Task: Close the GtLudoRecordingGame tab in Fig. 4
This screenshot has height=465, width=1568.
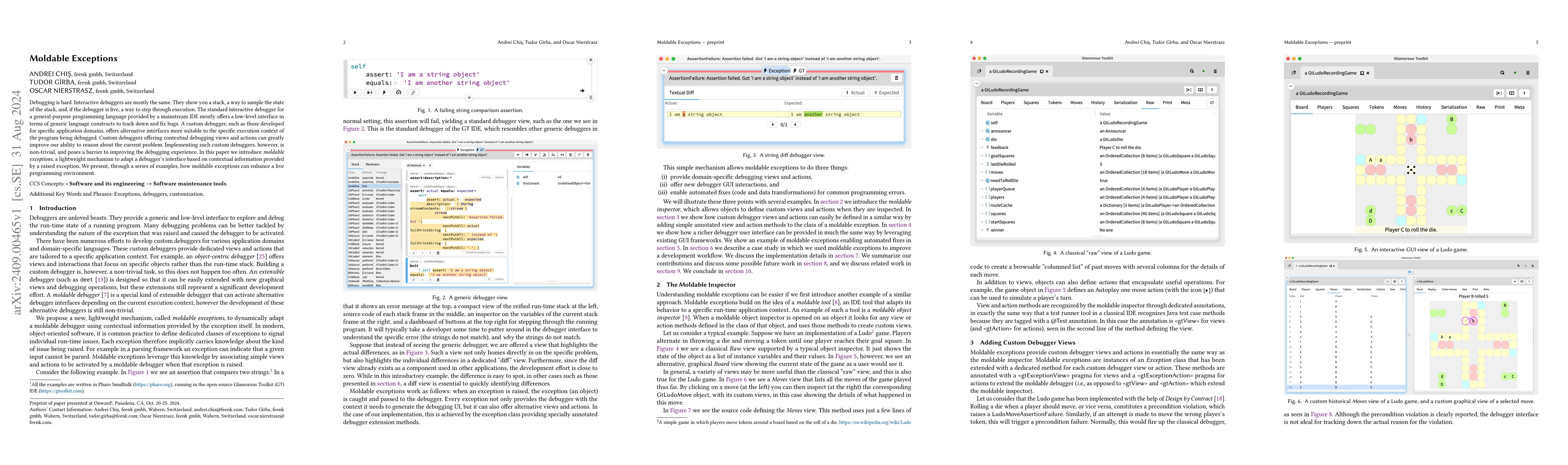Action: [1047, 71]
